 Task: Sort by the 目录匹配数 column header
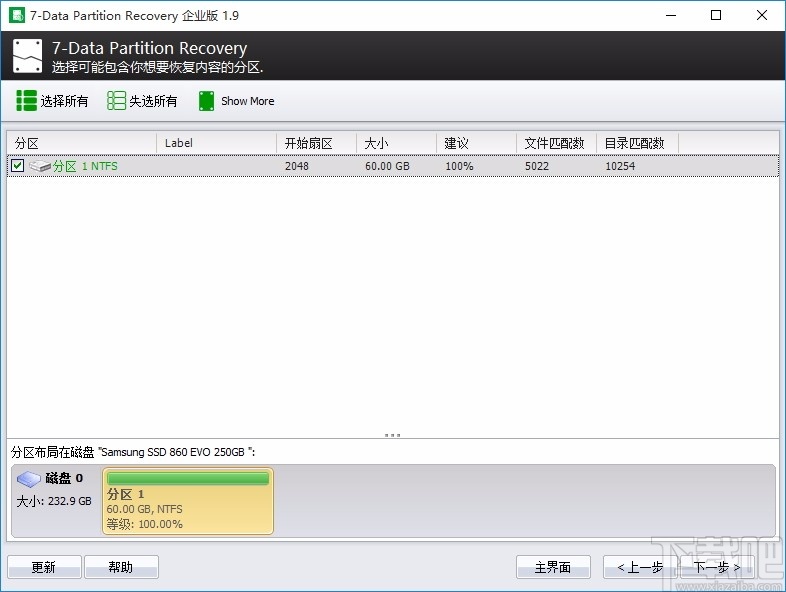point(637,143)
